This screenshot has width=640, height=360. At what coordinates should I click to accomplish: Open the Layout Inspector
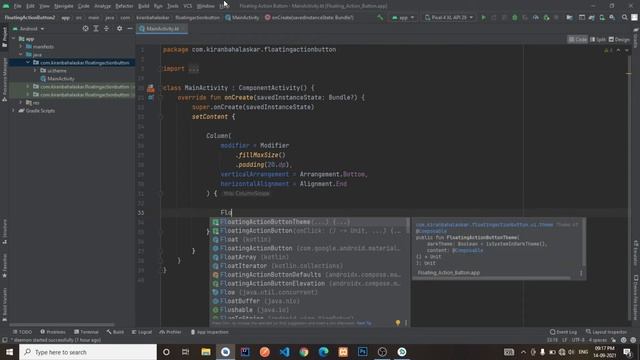click(x=606, y=332)
